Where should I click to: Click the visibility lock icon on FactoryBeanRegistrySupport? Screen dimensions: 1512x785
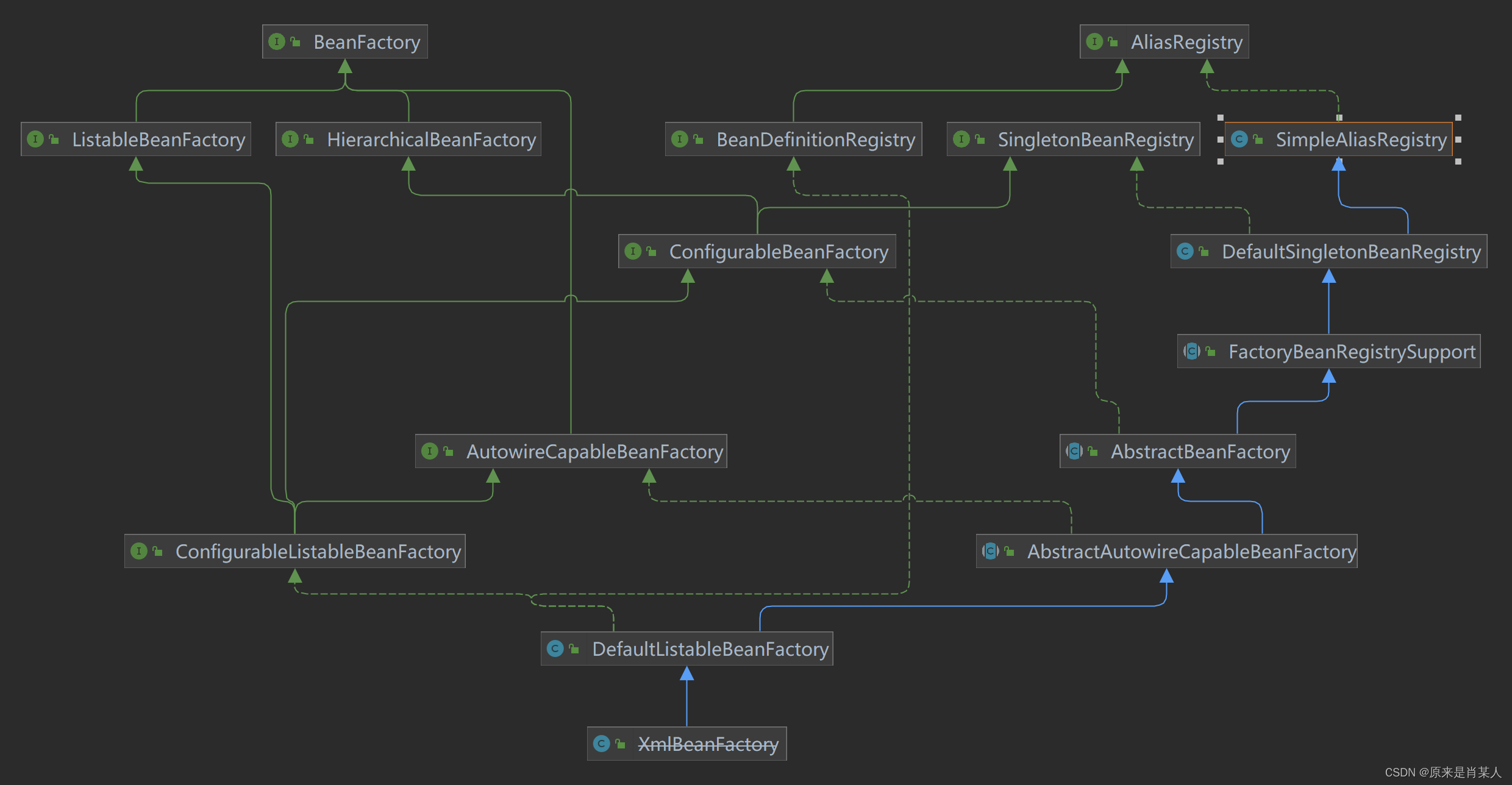tap(1210, 352)
